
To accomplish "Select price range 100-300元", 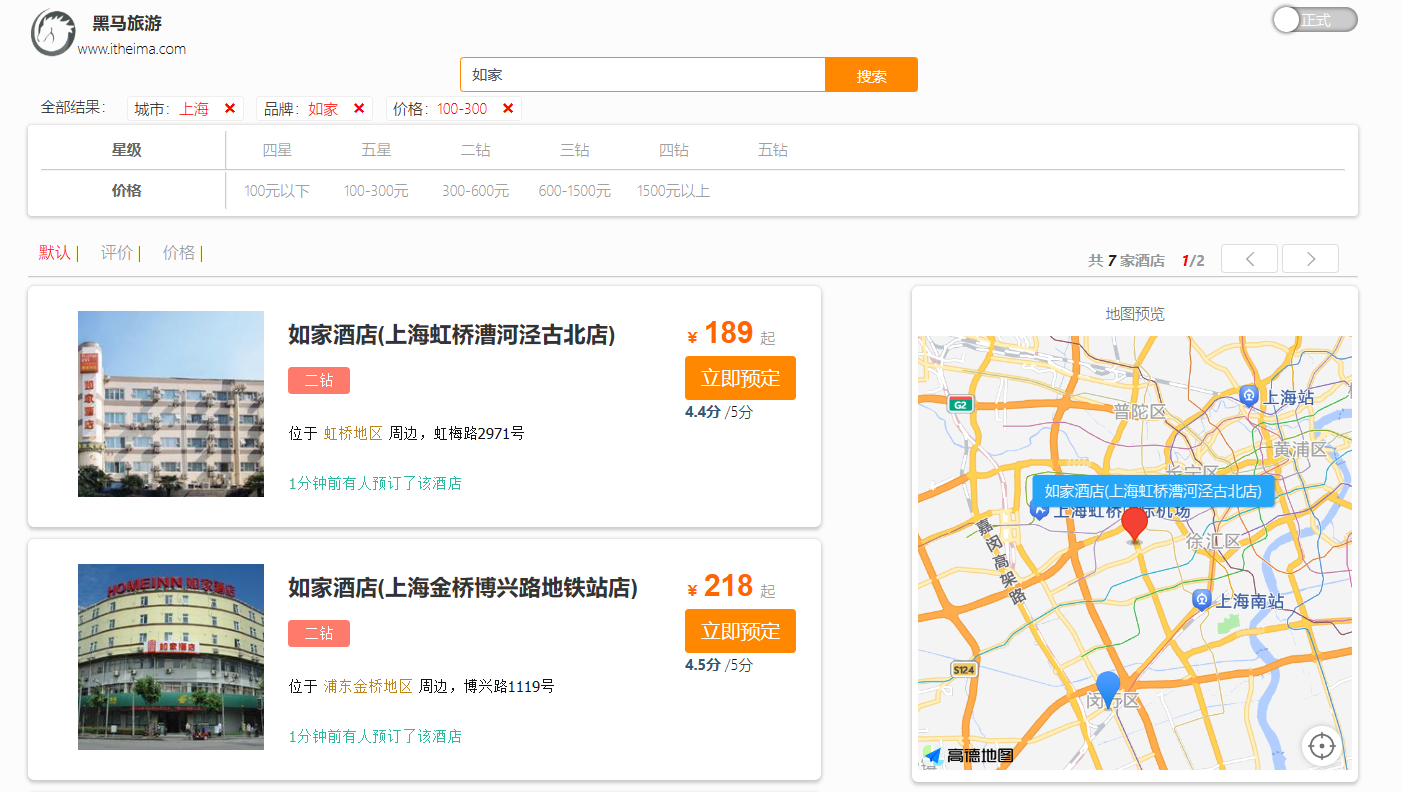I will click(376, 191).
